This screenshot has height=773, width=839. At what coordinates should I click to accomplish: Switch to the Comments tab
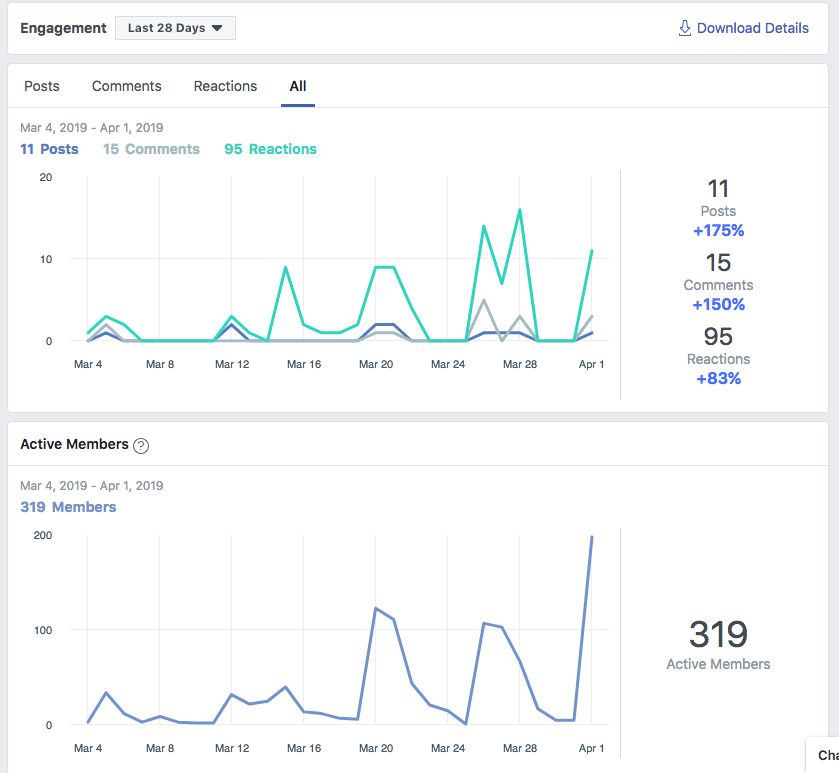126,86
